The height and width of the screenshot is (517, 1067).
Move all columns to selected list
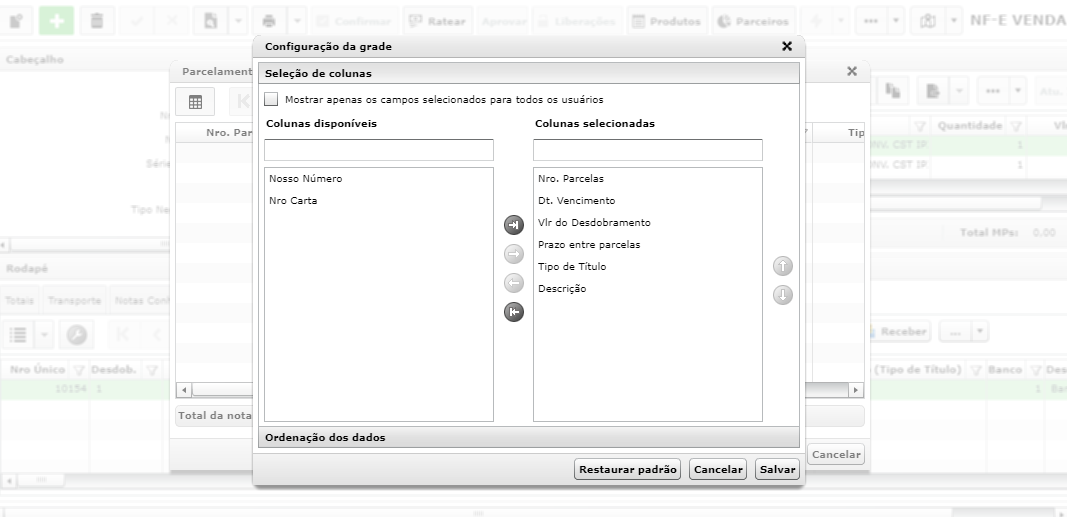point(514,224)
